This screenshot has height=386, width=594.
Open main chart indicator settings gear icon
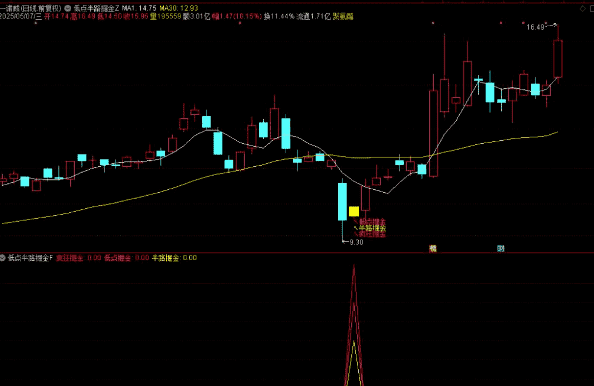(x=68, y=8)
